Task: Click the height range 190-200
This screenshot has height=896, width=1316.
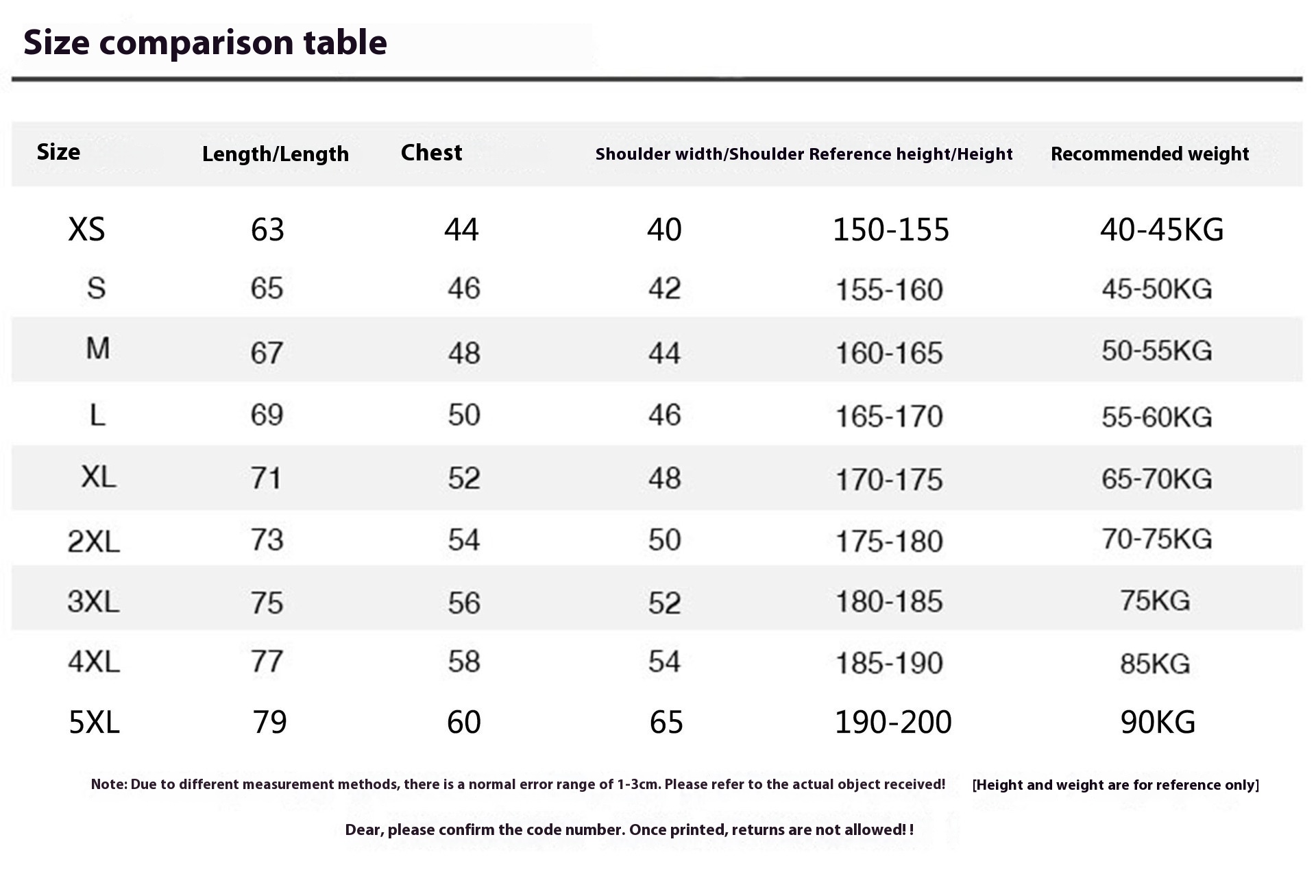Action: tap(892, 722)
